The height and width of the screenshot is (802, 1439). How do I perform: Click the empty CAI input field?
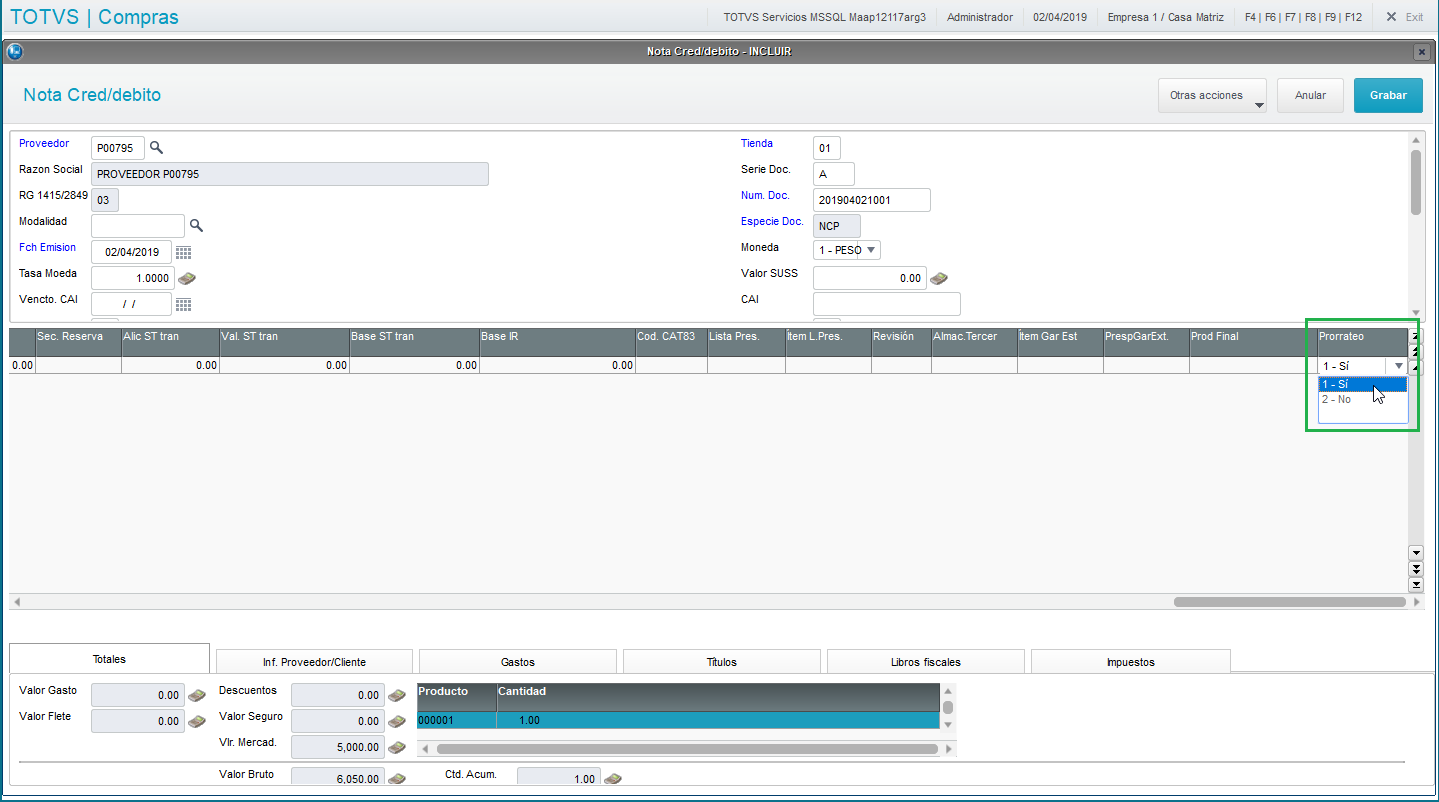point(887,304)
